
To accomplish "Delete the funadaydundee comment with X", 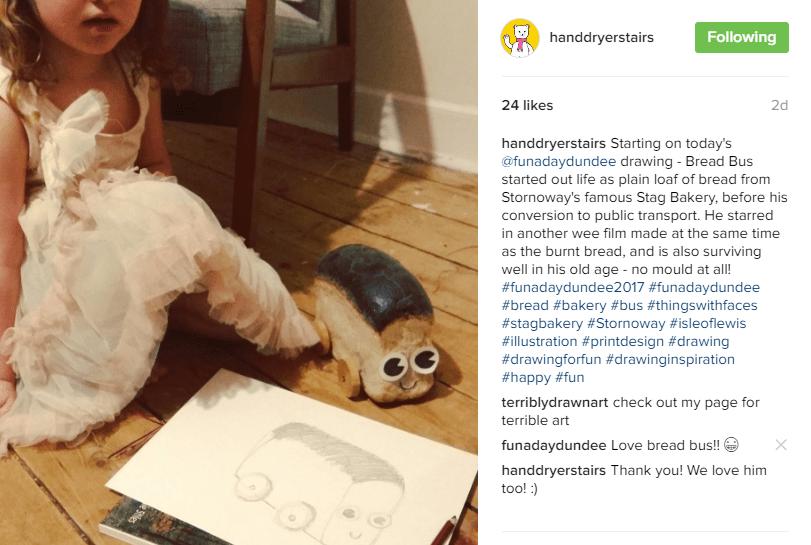I will click(x=780, y=445).
